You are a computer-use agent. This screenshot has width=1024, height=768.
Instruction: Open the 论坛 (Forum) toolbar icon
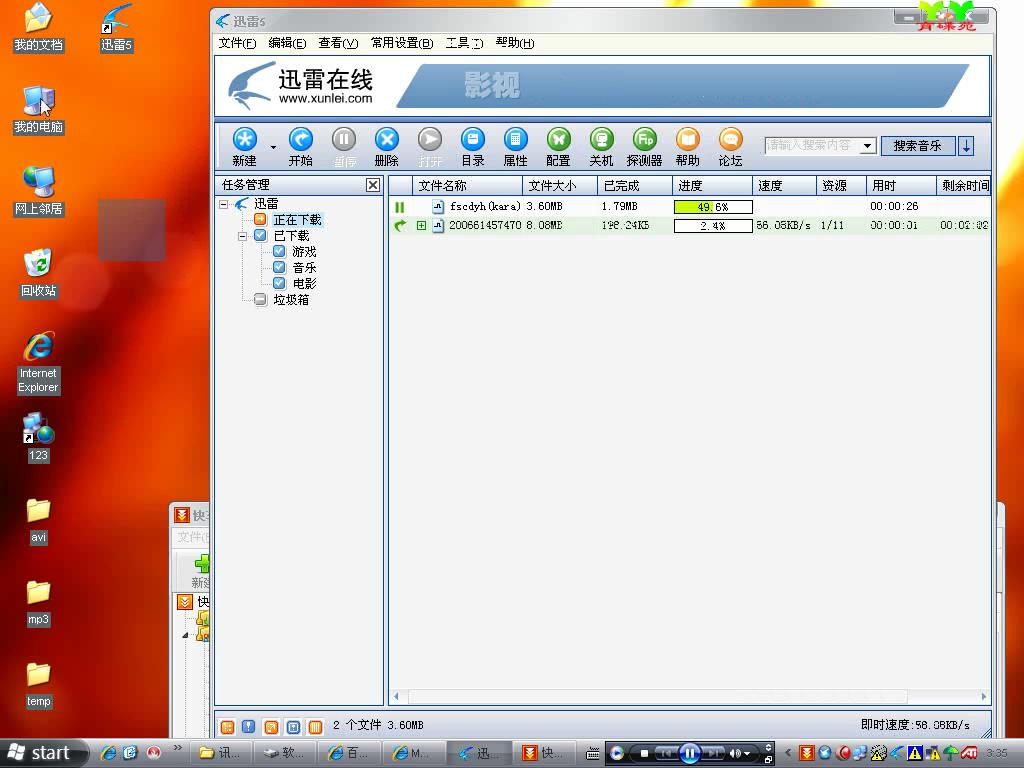point(730,147)
